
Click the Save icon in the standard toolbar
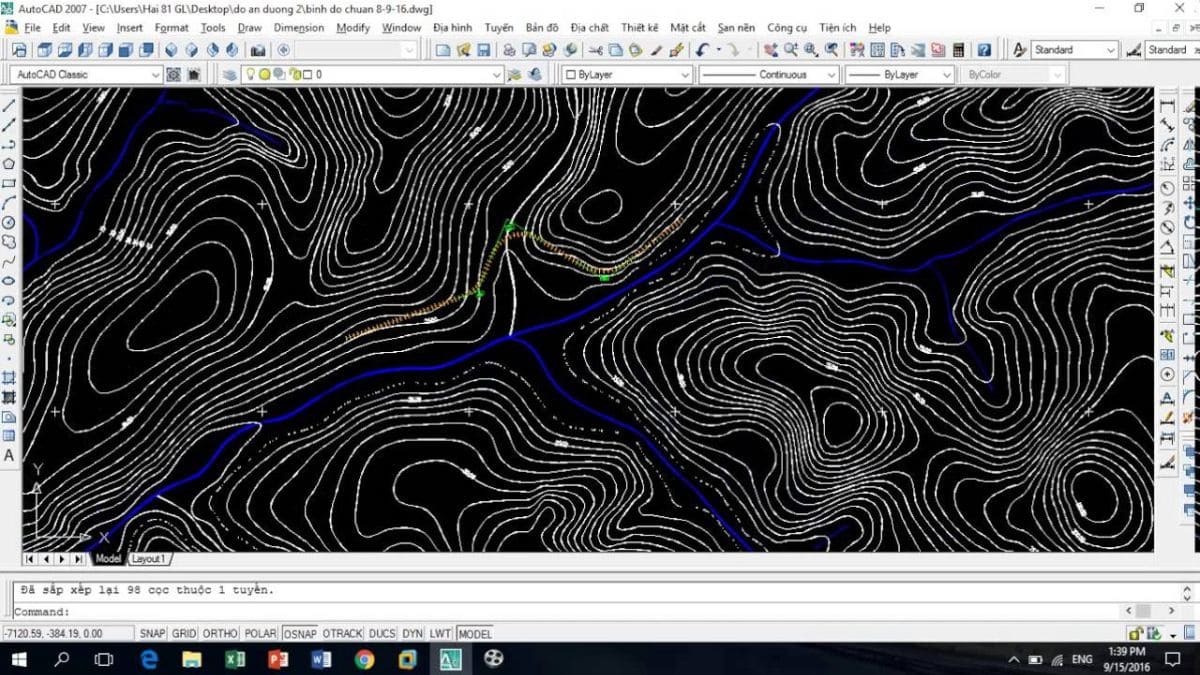tap(483, 50)
